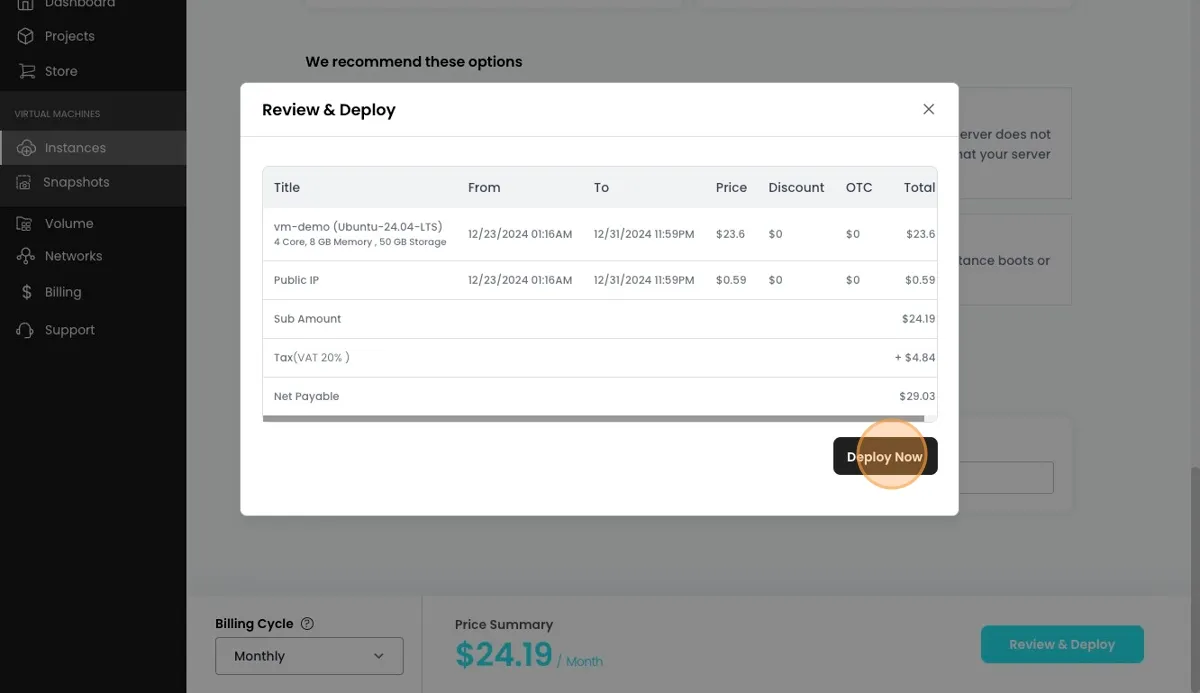Click the Instances label in the sidebar

pyautogui.click(x=75, y=148)
